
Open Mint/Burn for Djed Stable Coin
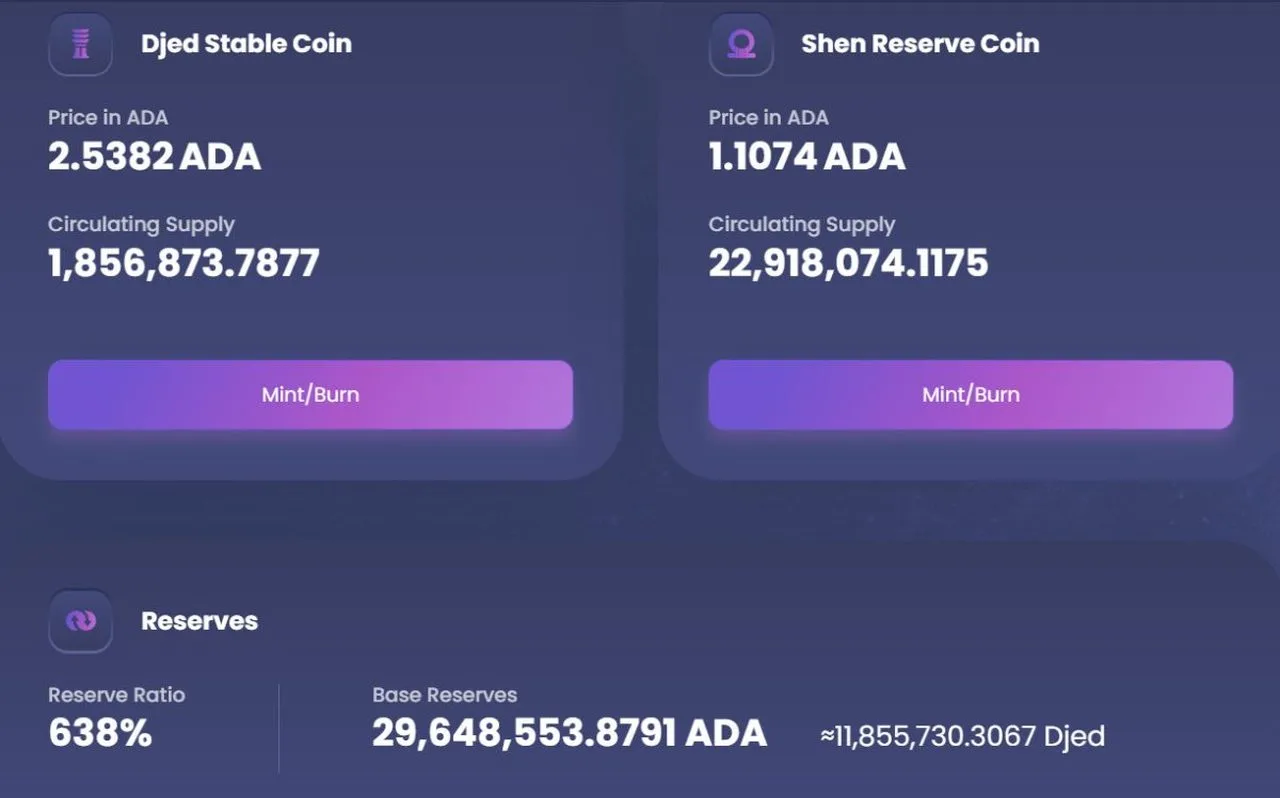pyautogui.click(x=310, y=395)
